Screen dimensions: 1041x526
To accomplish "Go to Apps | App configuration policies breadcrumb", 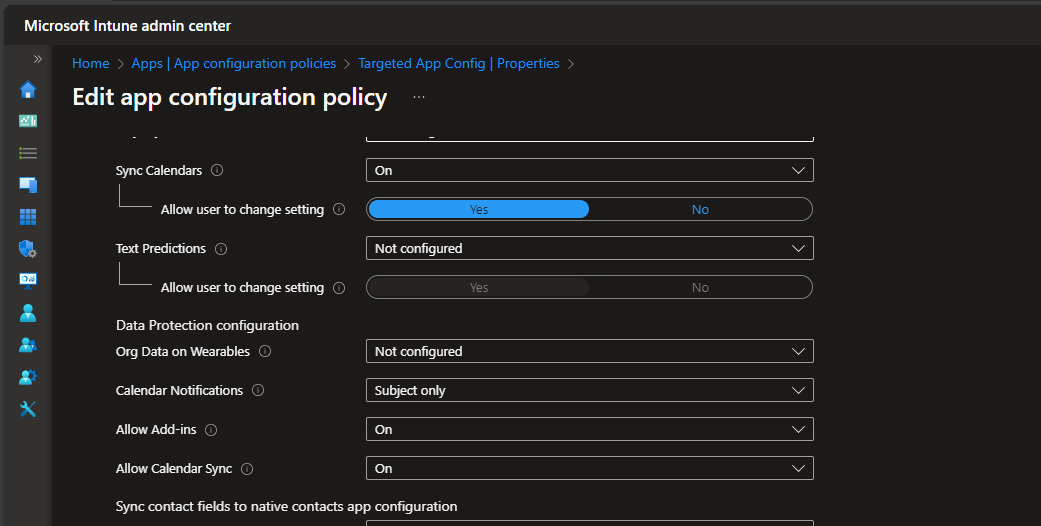I will click(x=234, y=63).
